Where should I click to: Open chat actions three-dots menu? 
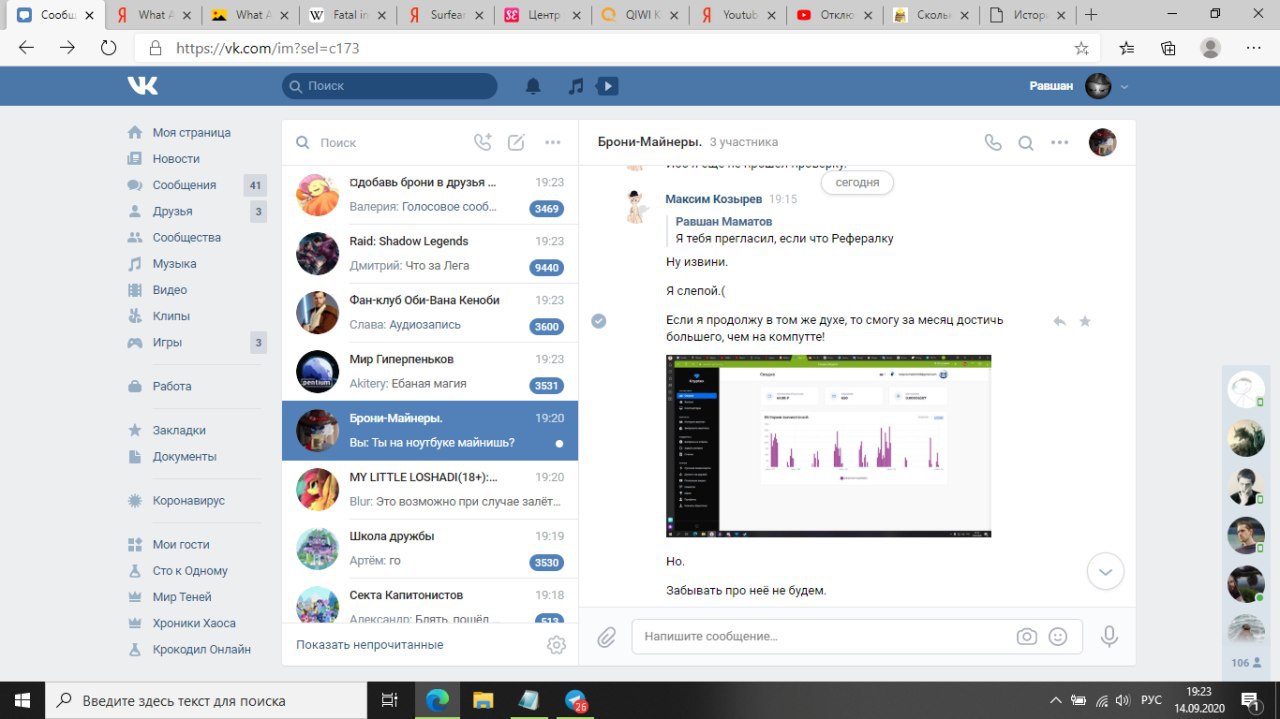pyautogui.click(x=1060, y=142)
